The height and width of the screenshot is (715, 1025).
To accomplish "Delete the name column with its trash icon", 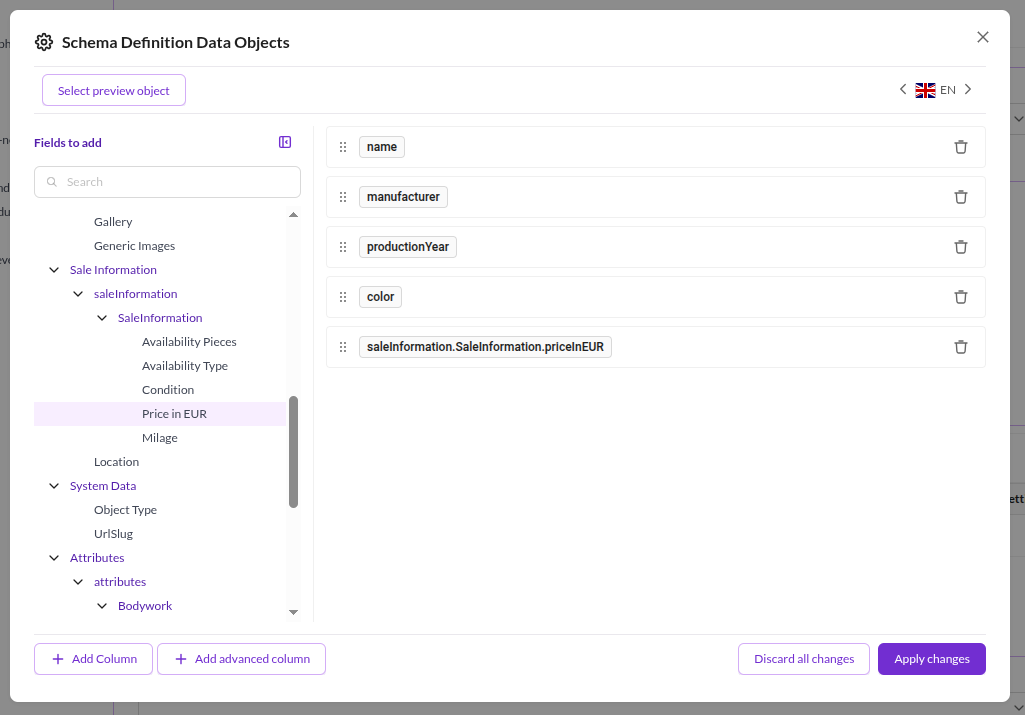I will pyautogui.click(x=960, y=147).
